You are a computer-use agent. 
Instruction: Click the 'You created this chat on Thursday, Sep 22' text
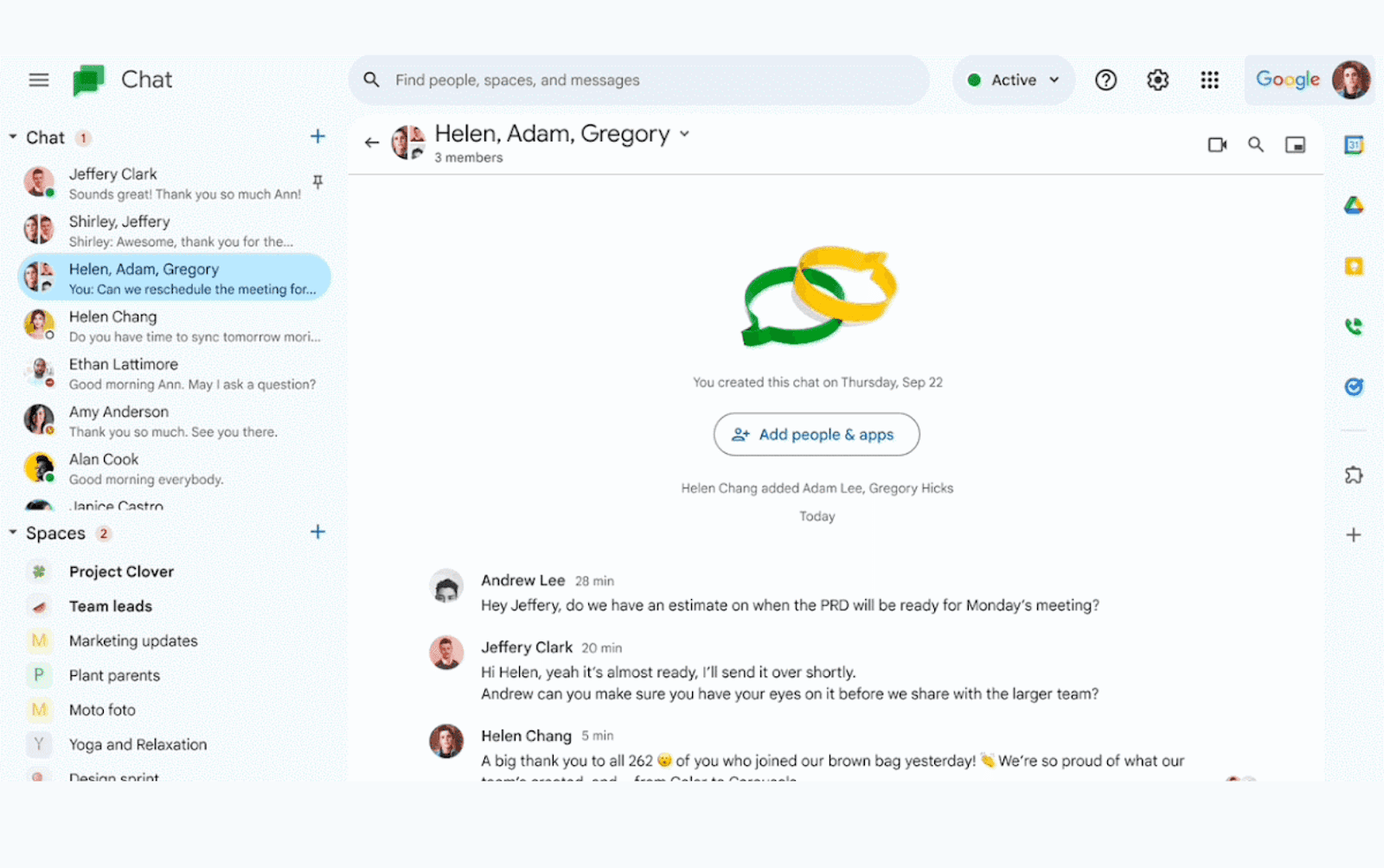[x=817, y=382]
